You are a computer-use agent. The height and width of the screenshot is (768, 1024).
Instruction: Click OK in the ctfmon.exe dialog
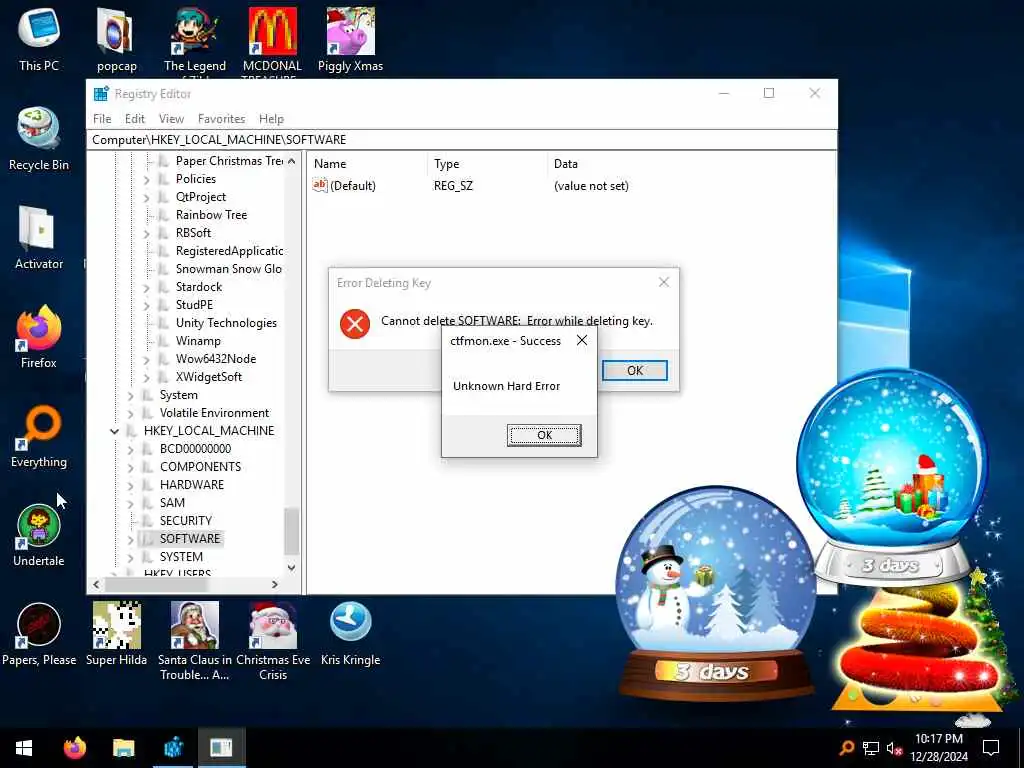[544, 435]
